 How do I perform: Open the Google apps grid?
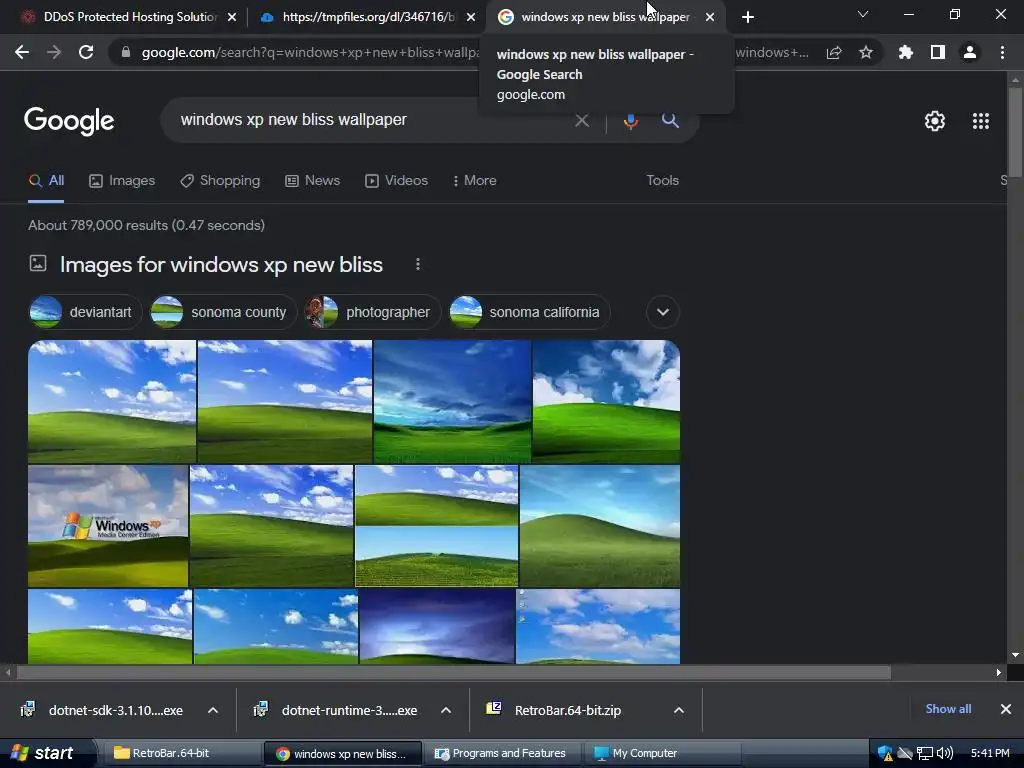click(980, 121)
